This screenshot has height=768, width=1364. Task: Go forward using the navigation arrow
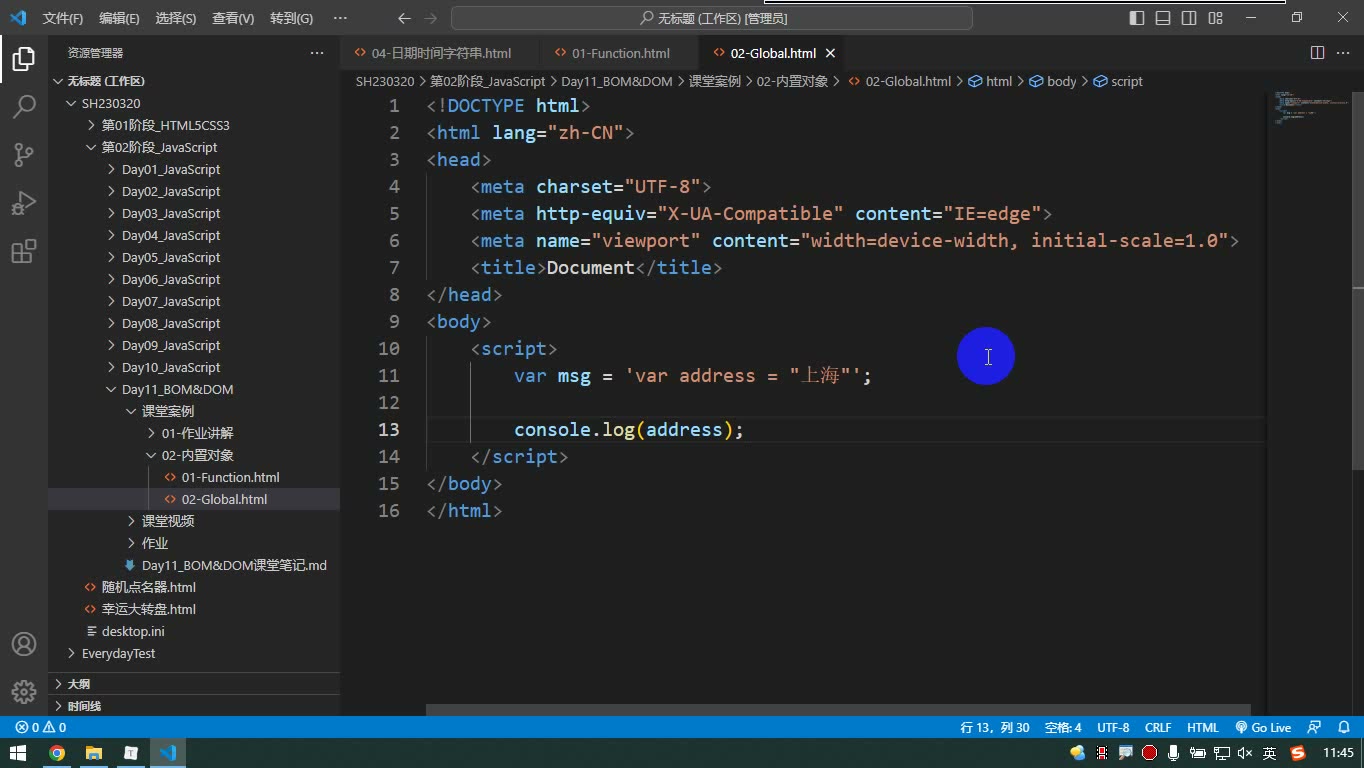[x=431, y=18]
